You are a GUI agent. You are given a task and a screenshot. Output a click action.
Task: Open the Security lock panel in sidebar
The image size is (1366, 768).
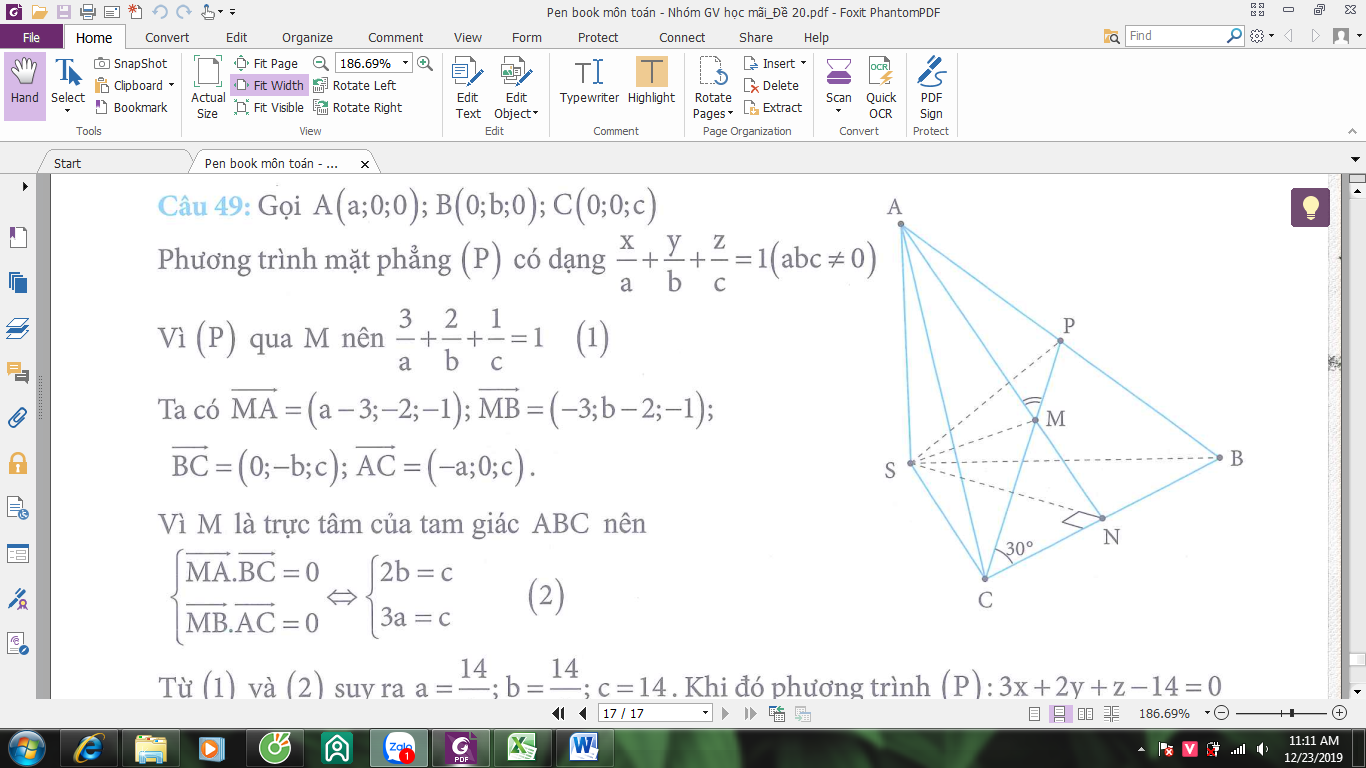(x=18, y=463)
